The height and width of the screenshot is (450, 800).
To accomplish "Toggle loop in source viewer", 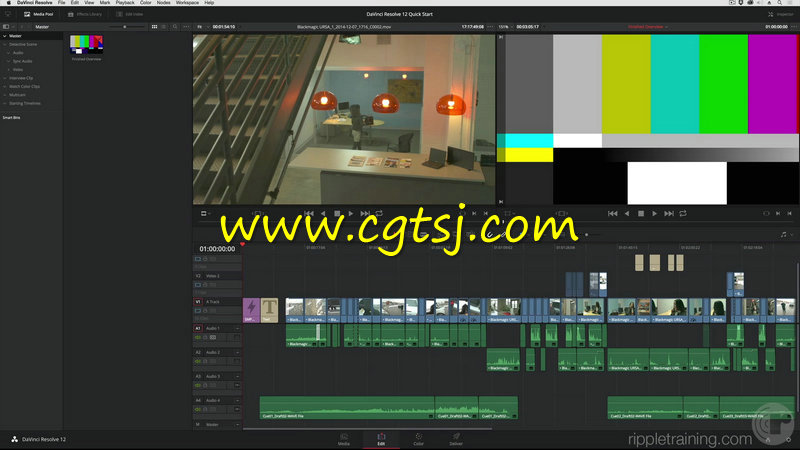I will [379, 214].
